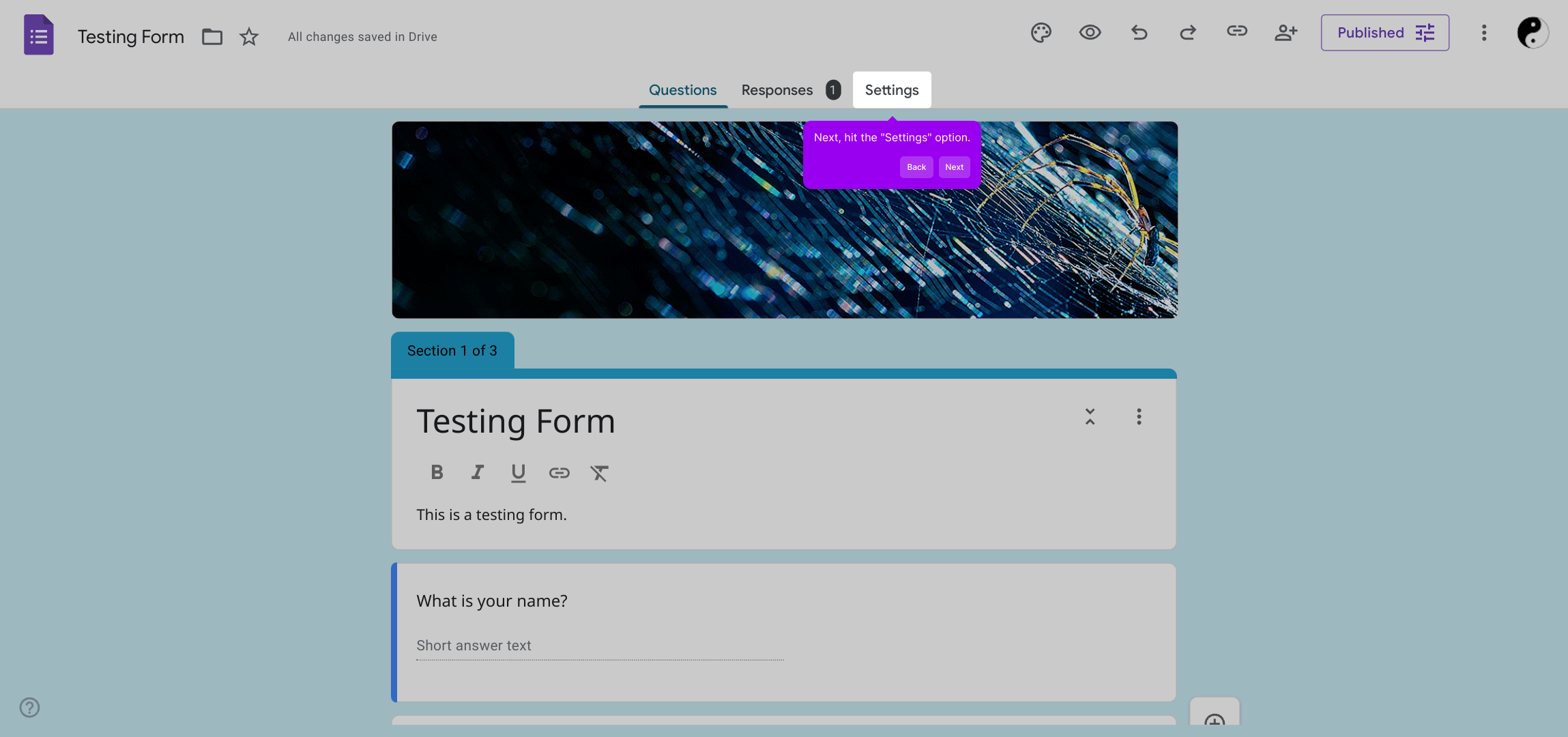Click the underline formatting icon
Viewport: 1568px width, 737px height.
[519, 472]
